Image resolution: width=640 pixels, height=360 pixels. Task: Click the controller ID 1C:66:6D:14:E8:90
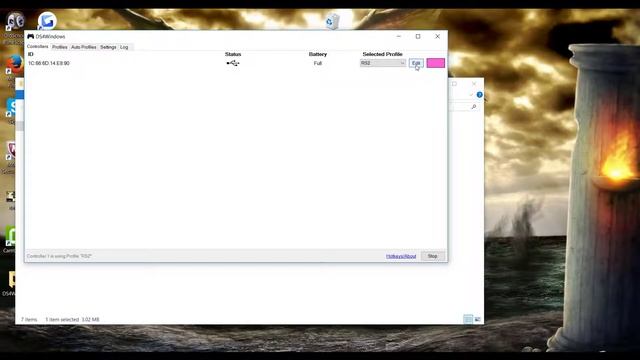49,63
